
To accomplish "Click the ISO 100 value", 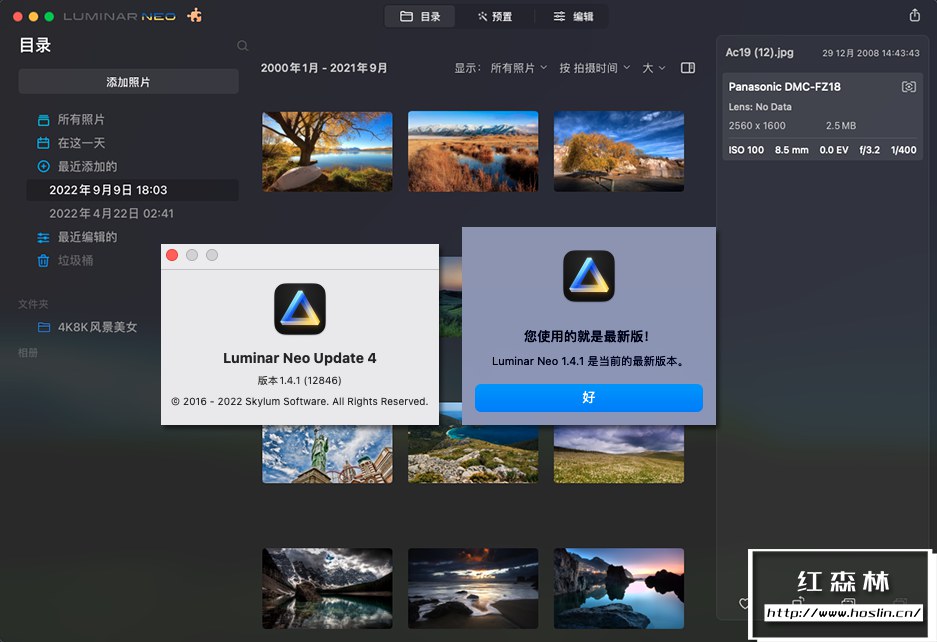I will [746, 150].
